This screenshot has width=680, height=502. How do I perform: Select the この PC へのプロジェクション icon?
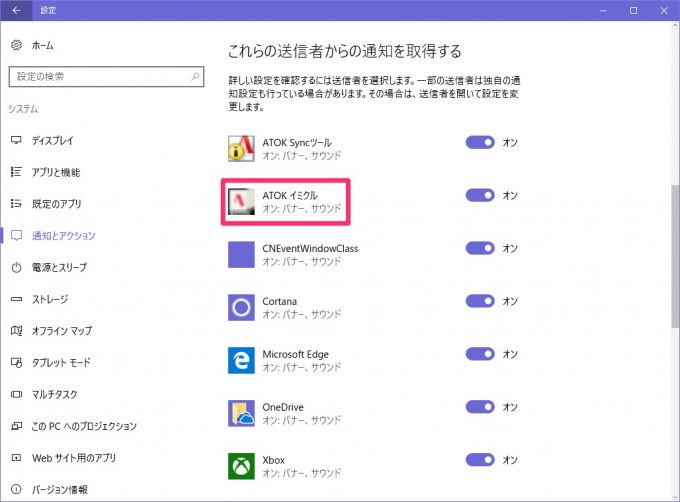(x=16, y=426)
